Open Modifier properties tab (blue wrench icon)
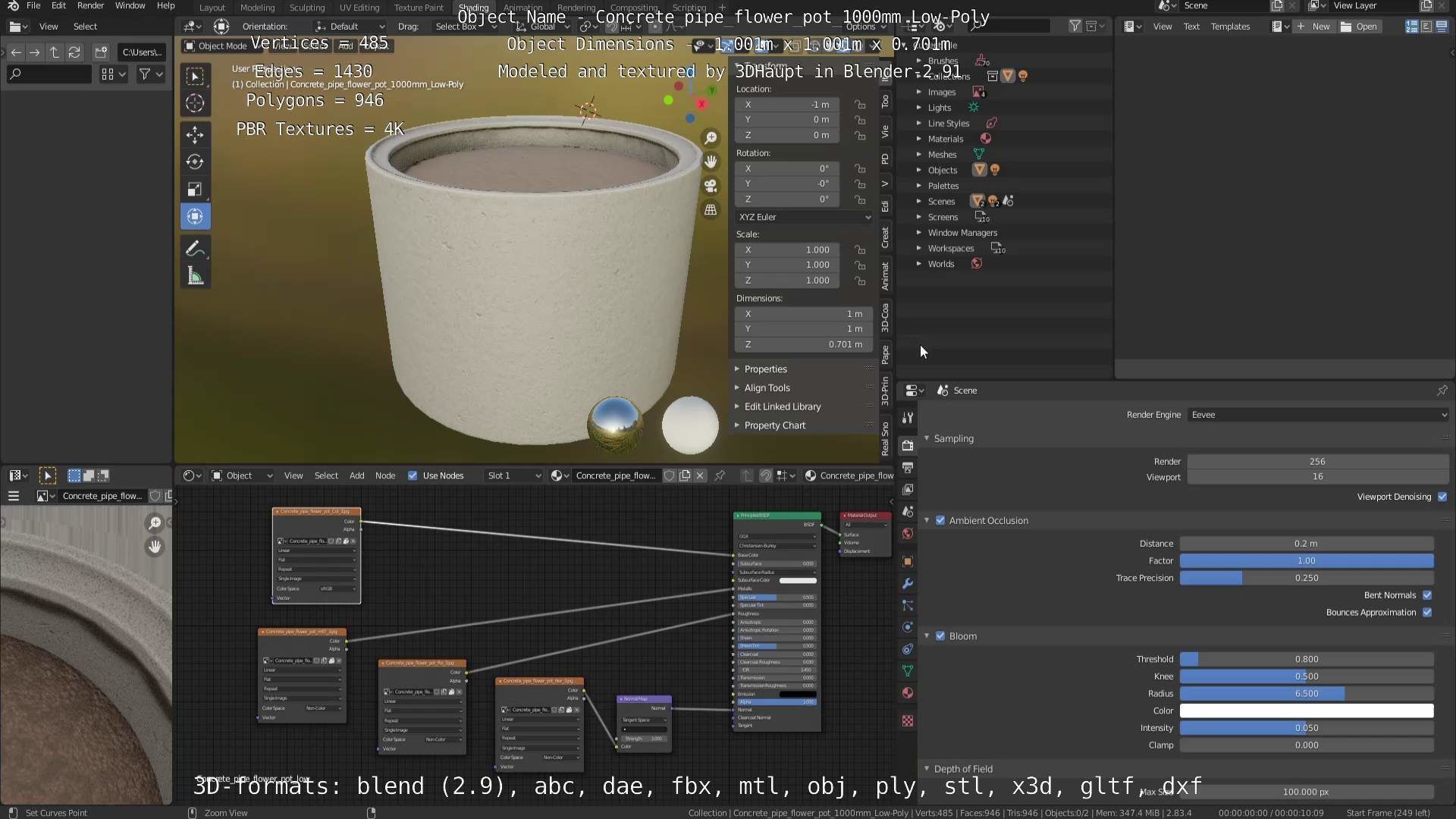This screenshot has height=819, width=1456. (908, 584)
